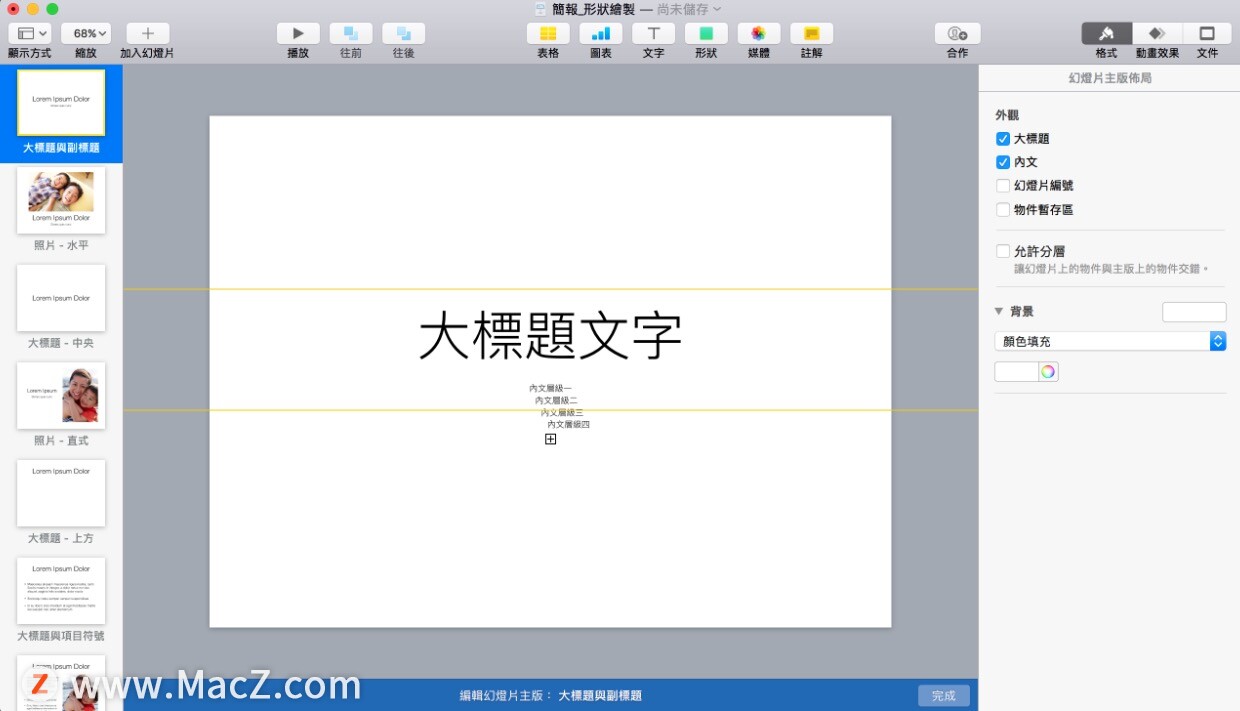Insert a chart with the 圖表 icon
The height and width of the screenshot is (711, 1240).
601,33
